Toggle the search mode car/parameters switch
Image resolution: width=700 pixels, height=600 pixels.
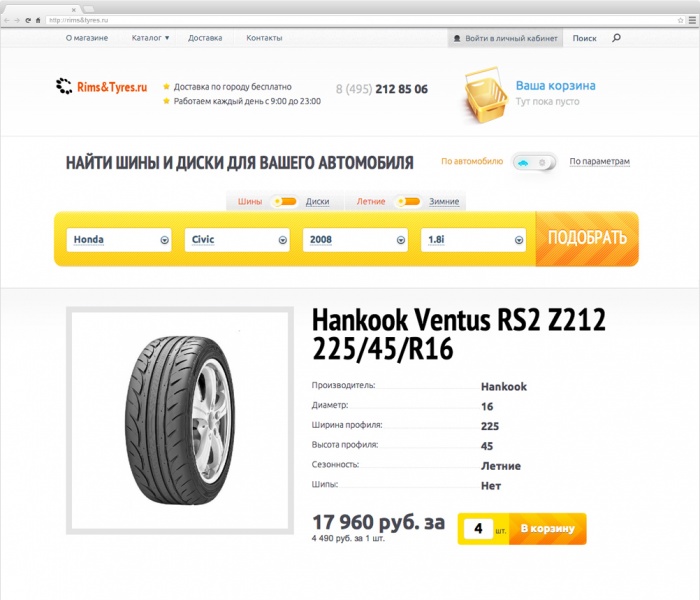coord(534,162)
